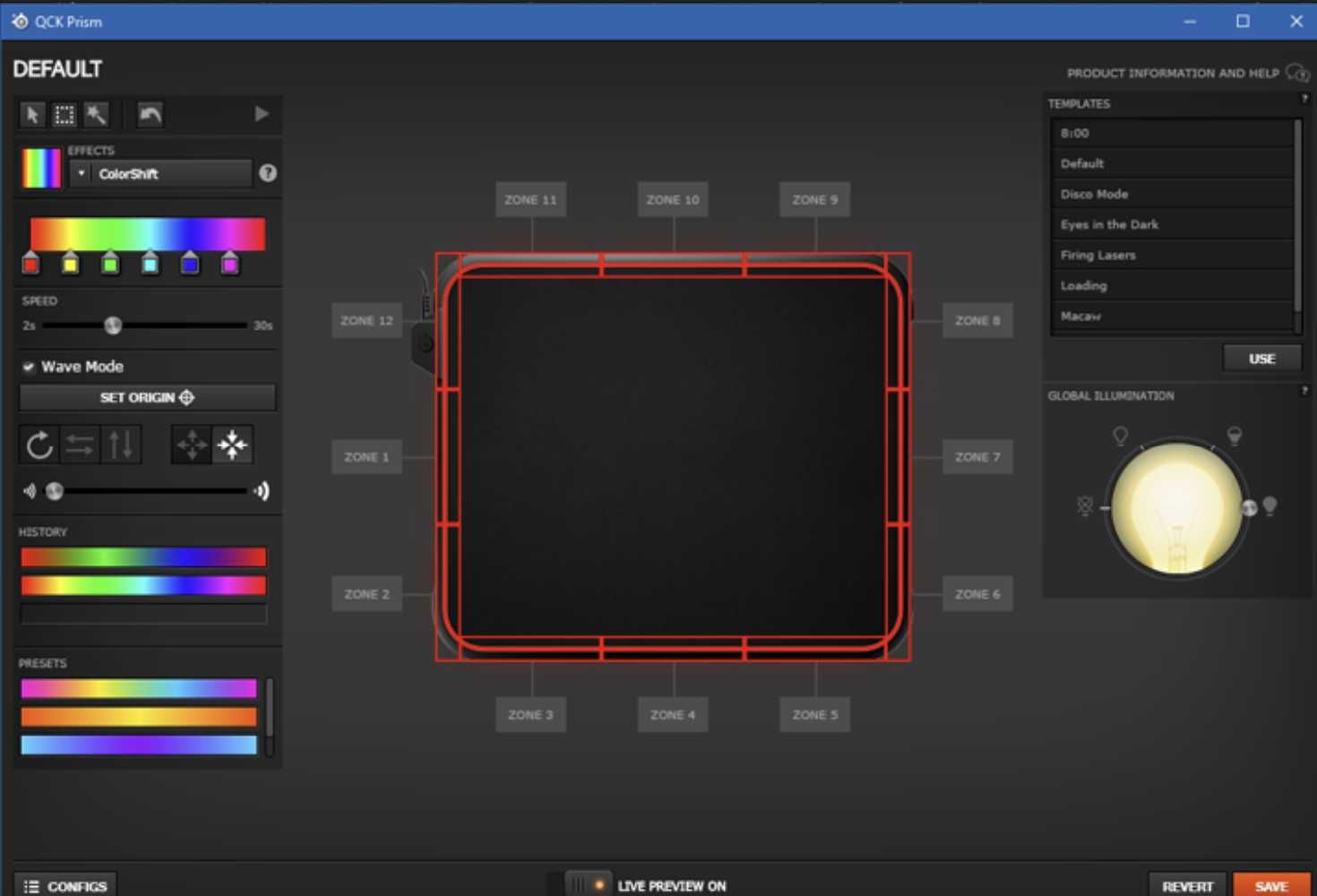
Task: Select ZONE 9 label
Action: click(814, 200)
